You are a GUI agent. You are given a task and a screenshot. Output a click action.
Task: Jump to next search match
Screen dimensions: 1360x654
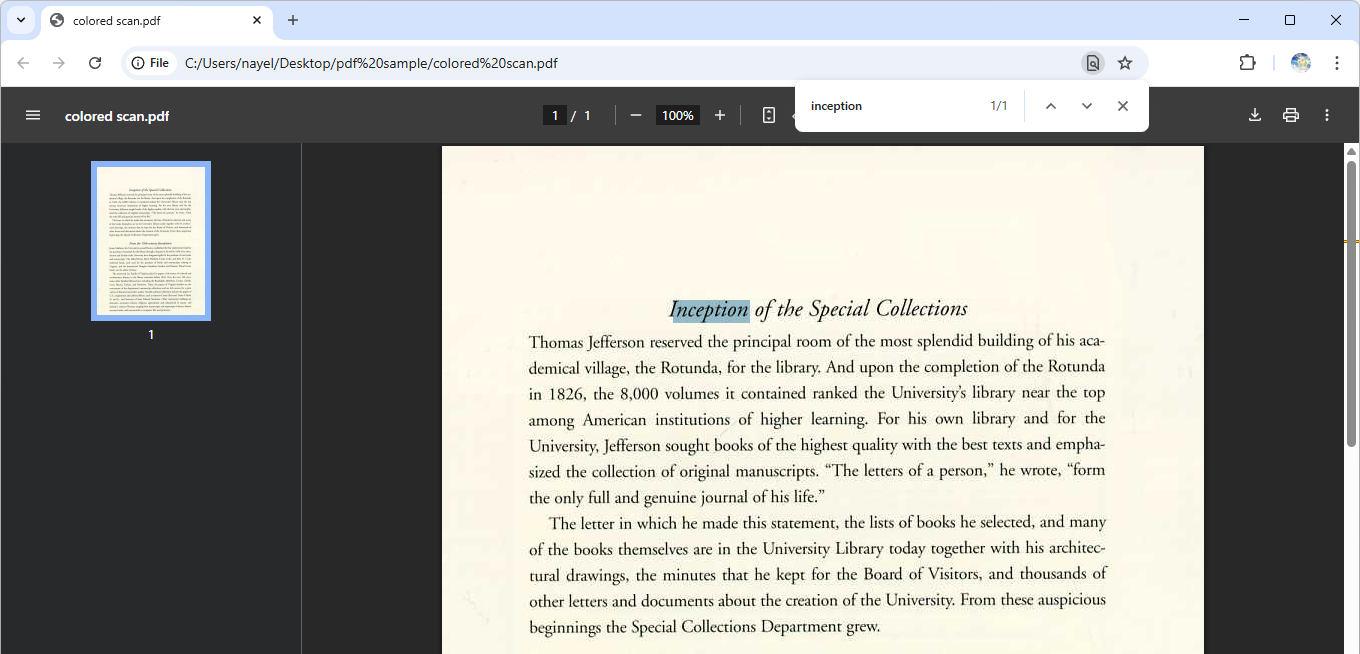pos(1087,106)
